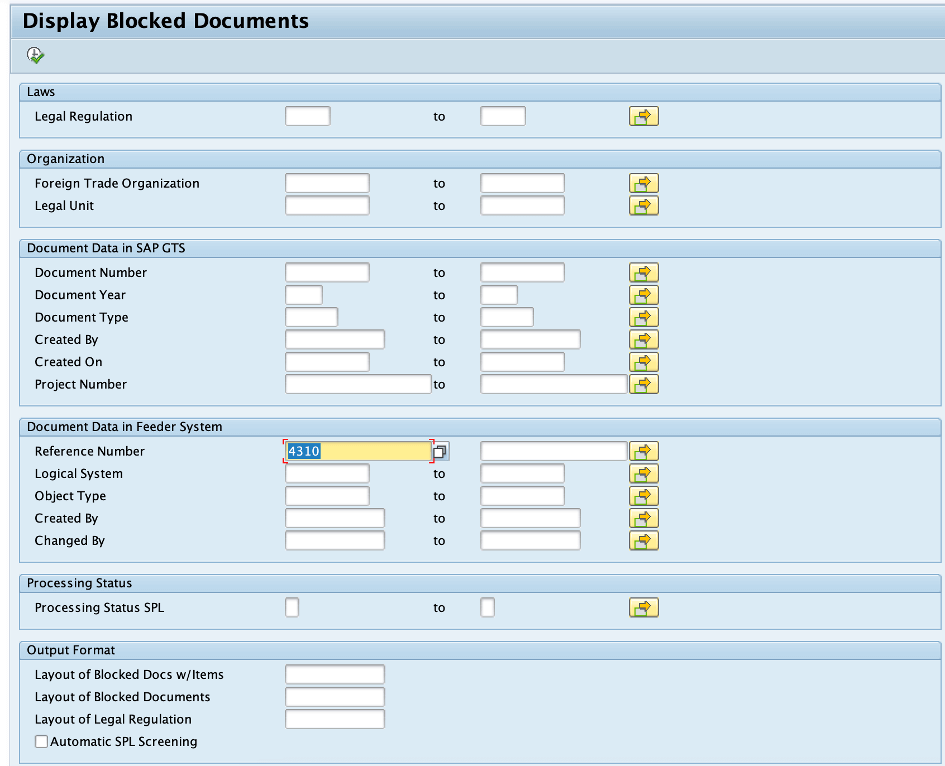
Task: Open multiple selection for Project Number
Action: click(x=644, y=384)
